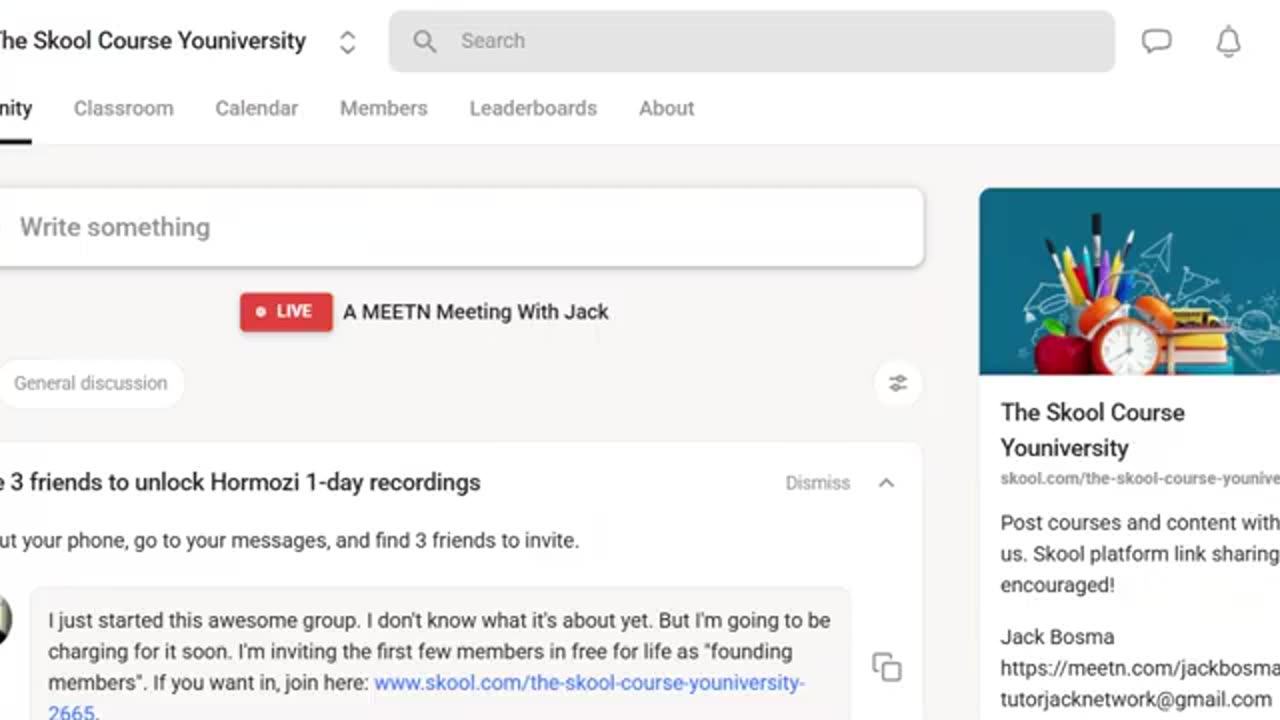The image size is (1280, 720).
Task: Switch to the Classroom tab
Action: tap(124, 108)
